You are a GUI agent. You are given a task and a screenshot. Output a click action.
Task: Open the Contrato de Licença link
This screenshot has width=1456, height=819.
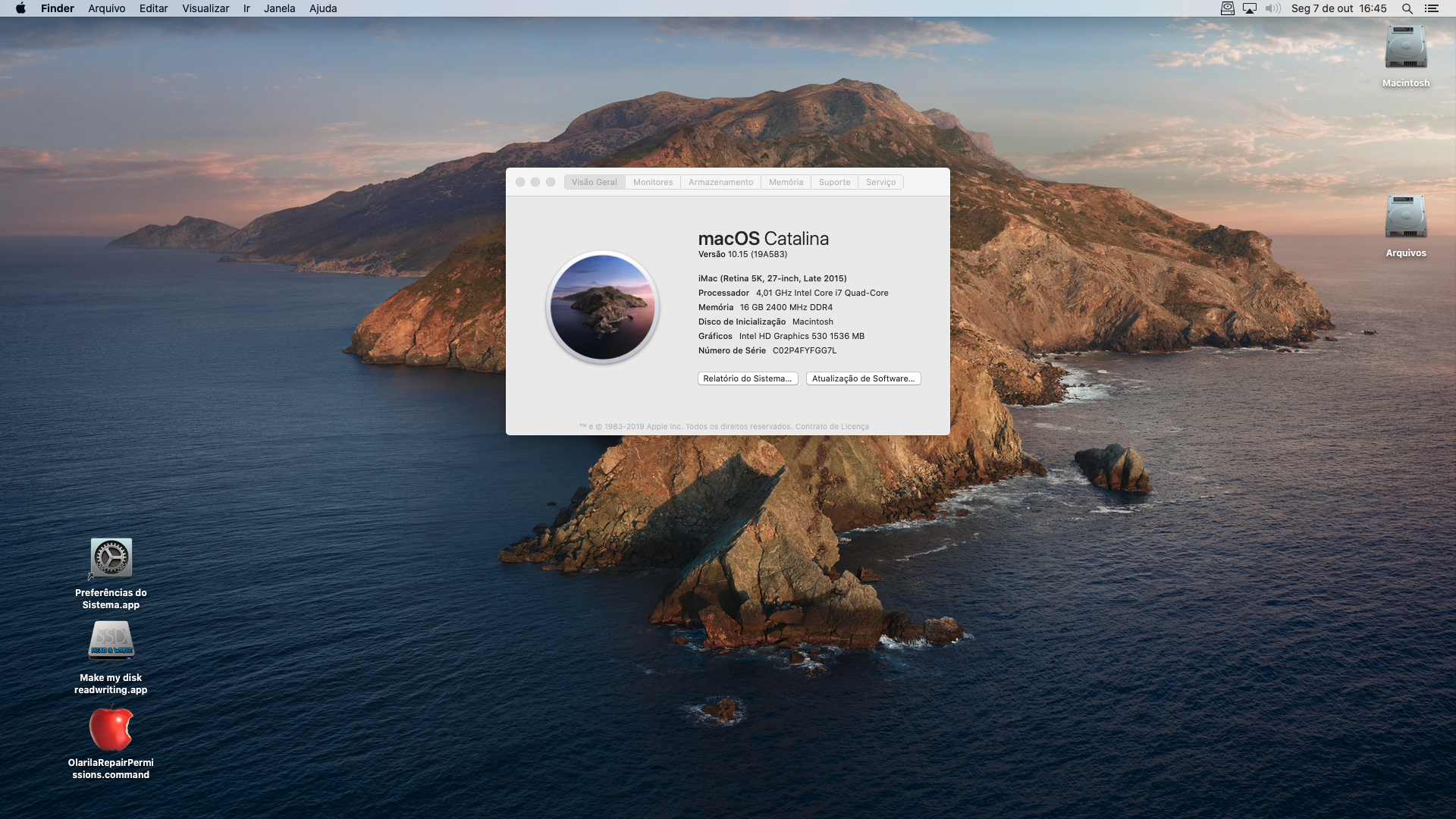point(832,427)
